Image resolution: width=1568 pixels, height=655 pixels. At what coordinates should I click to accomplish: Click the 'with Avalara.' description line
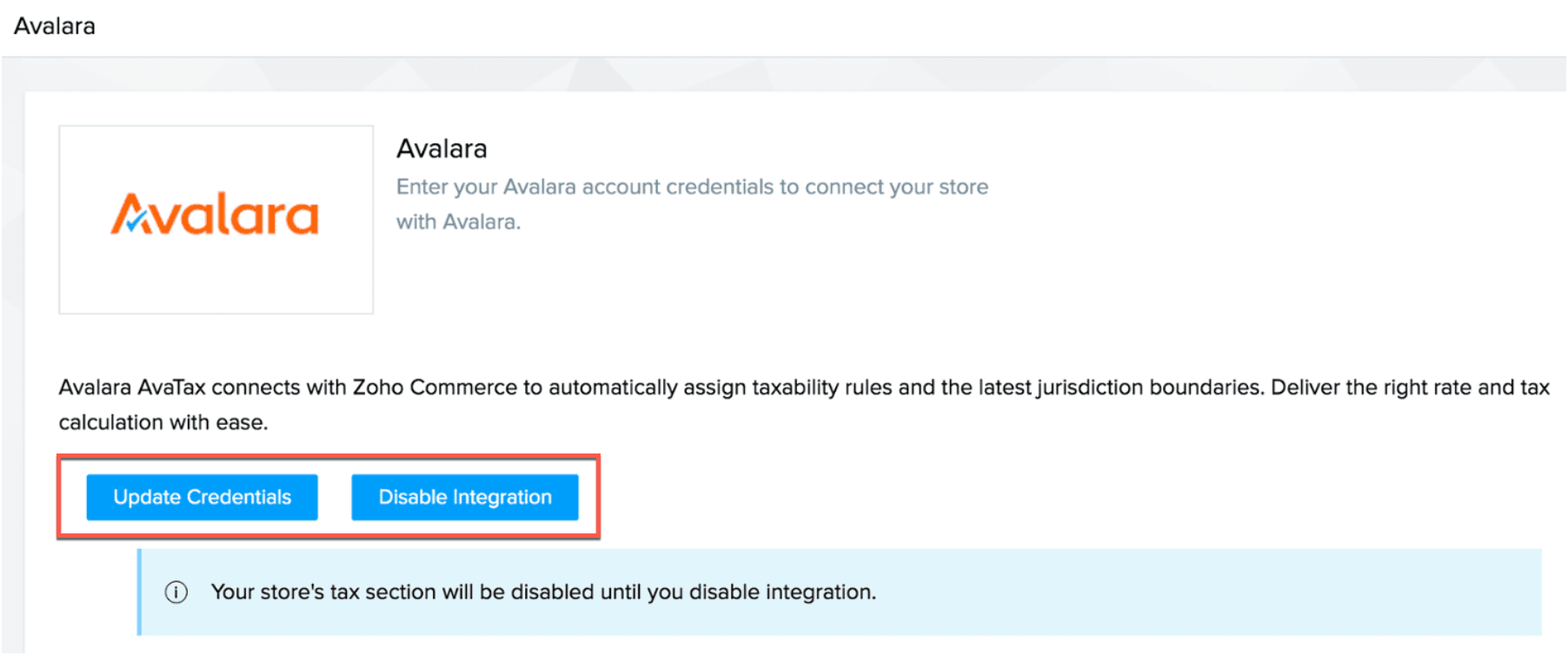[x=458, y=222]
